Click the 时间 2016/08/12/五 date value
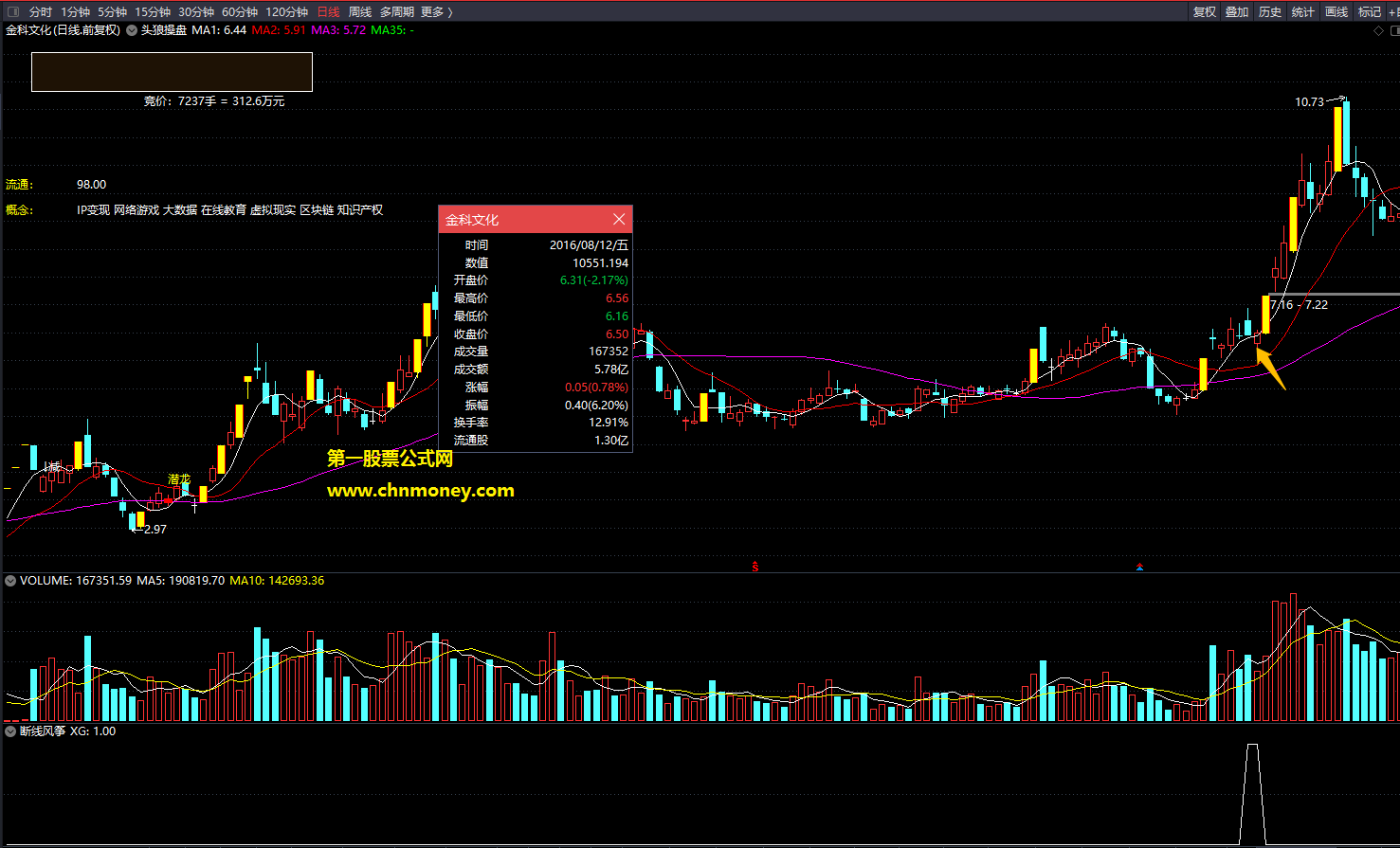 [589, 244]
